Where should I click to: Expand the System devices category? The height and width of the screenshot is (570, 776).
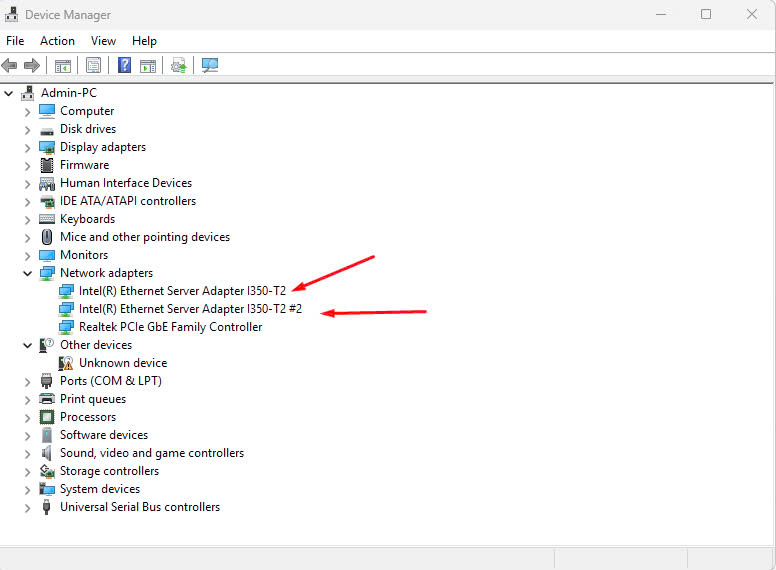click(x=28, y=490)
